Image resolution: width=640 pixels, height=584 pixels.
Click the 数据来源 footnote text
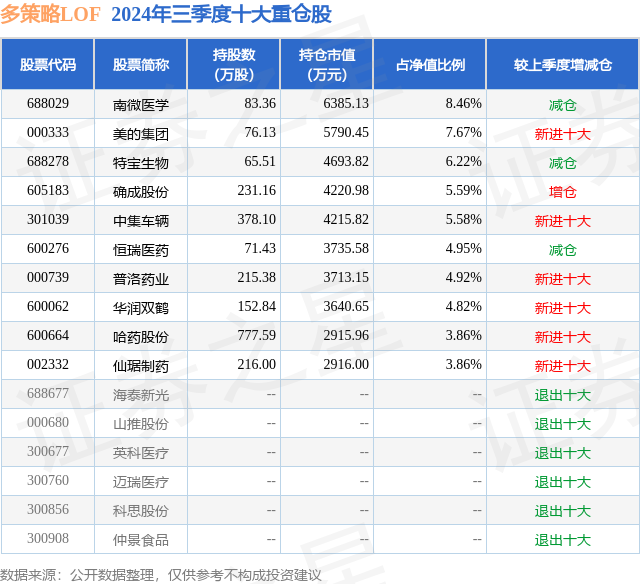pyautogui.click(x=161, y=575)
